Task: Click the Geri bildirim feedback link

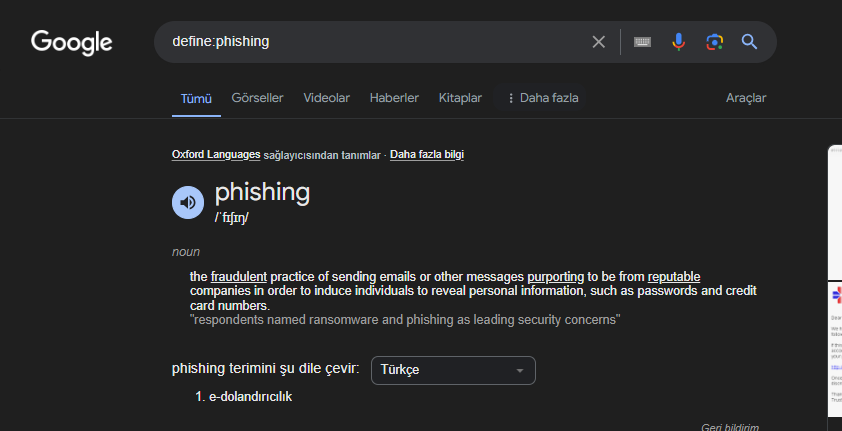Action: click(730, 427)
